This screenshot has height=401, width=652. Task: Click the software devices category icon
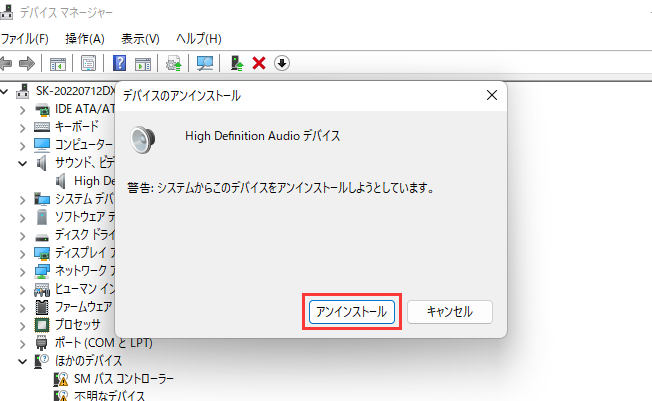(42, 217)
